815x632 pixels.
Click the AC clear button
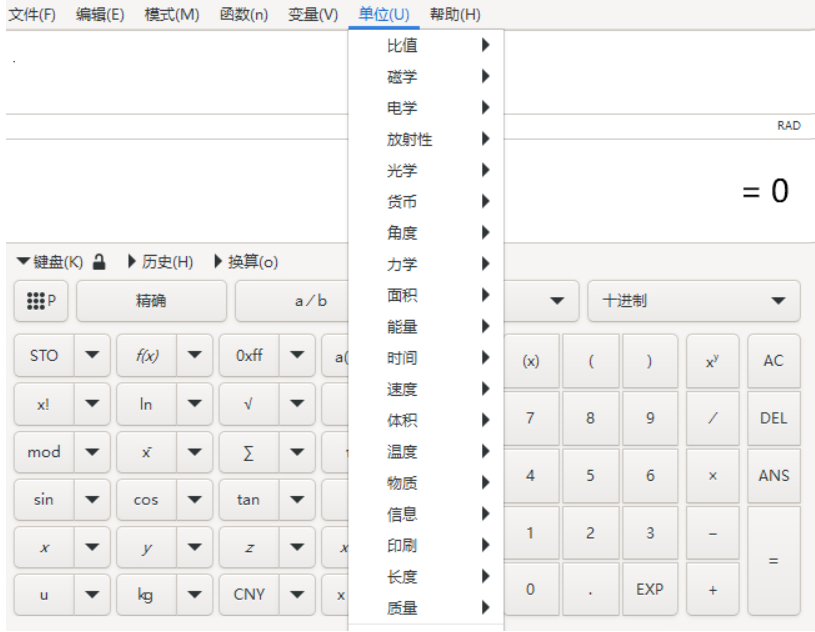773,361
